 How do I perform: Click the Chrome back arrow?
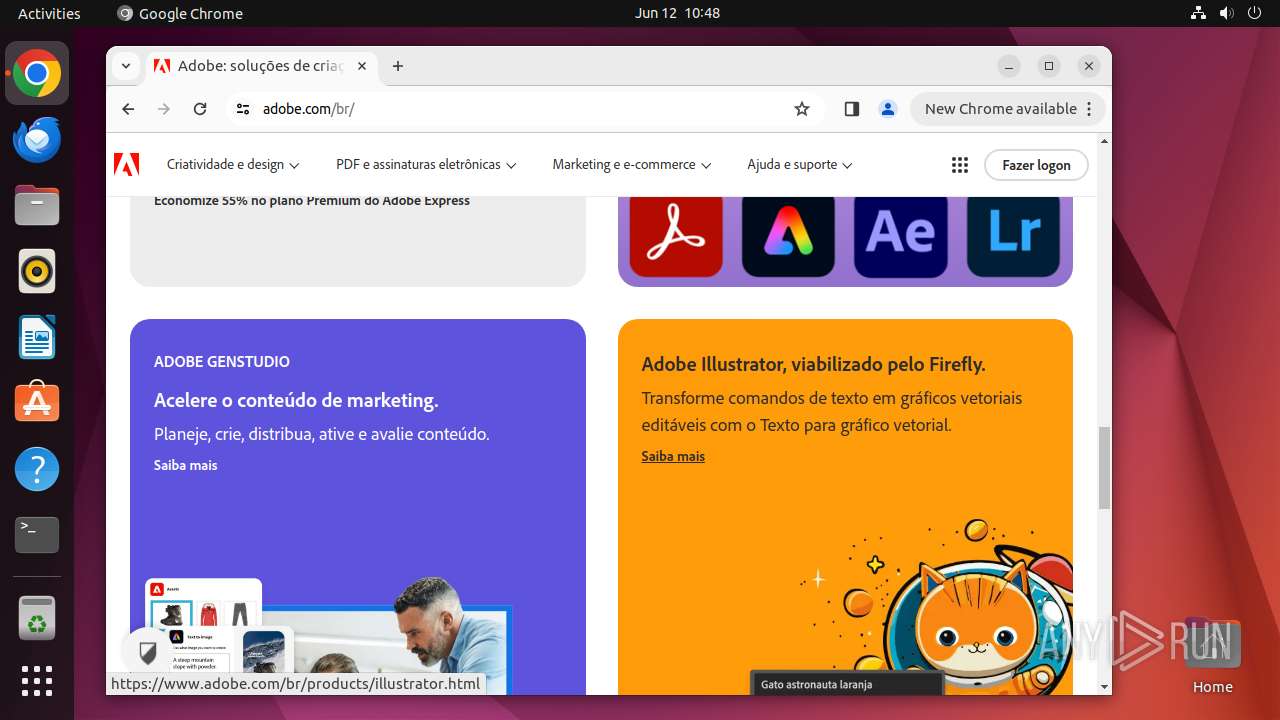click(x=128, y=109)
